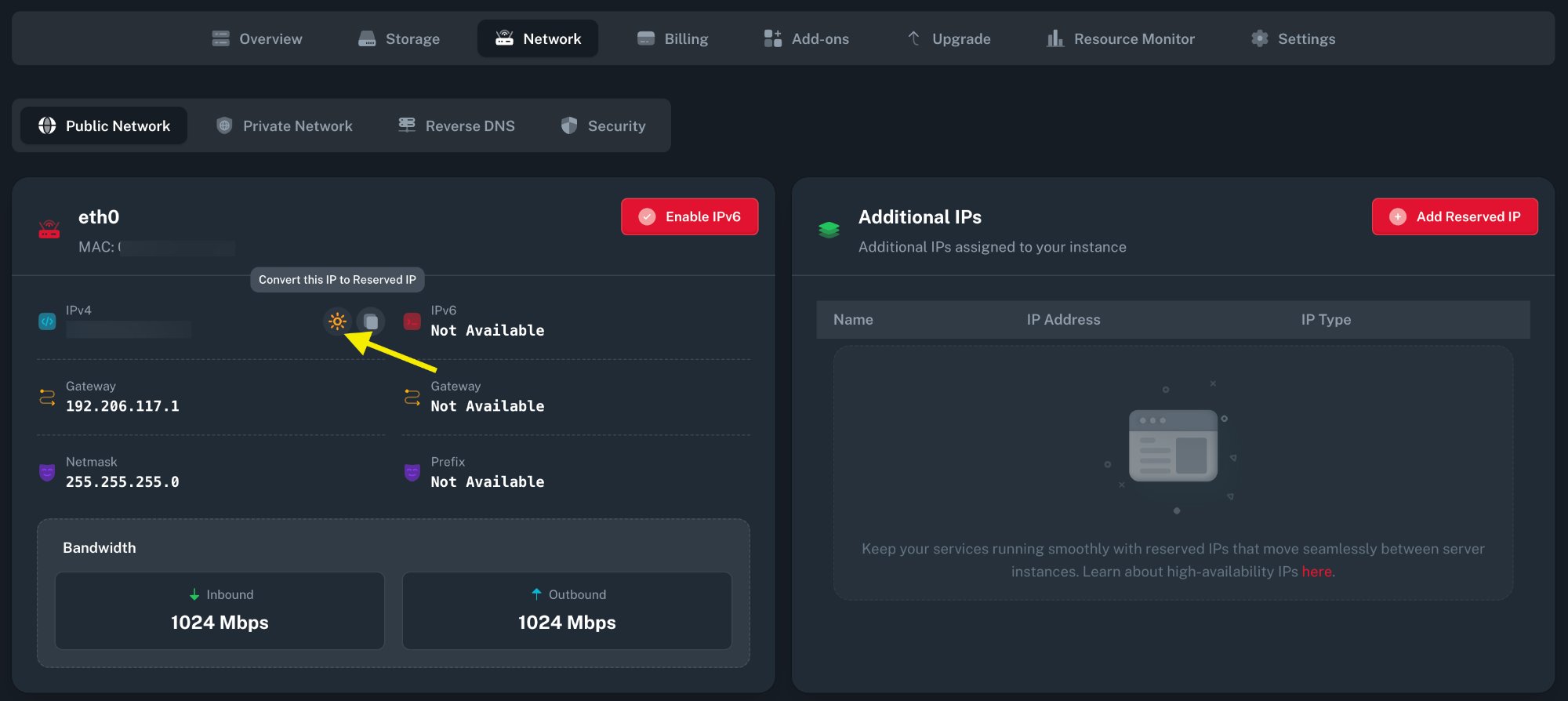
Task: Click the convert to Reserved IP sun icon
Action: coord(337,321)
